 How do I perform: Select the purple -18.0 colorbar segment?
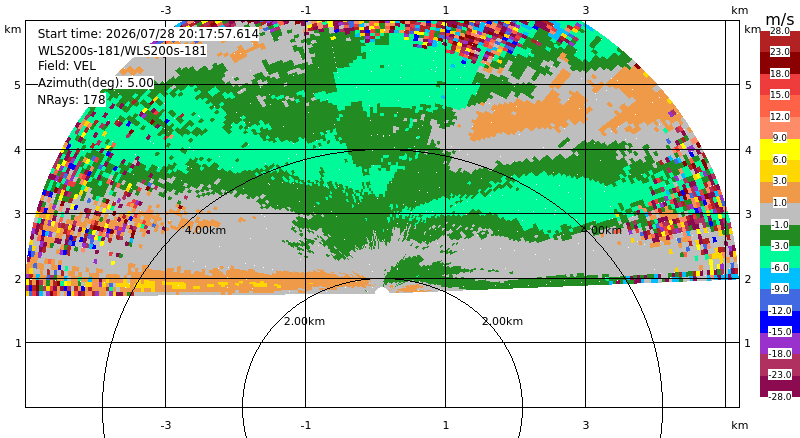[780, 343]
